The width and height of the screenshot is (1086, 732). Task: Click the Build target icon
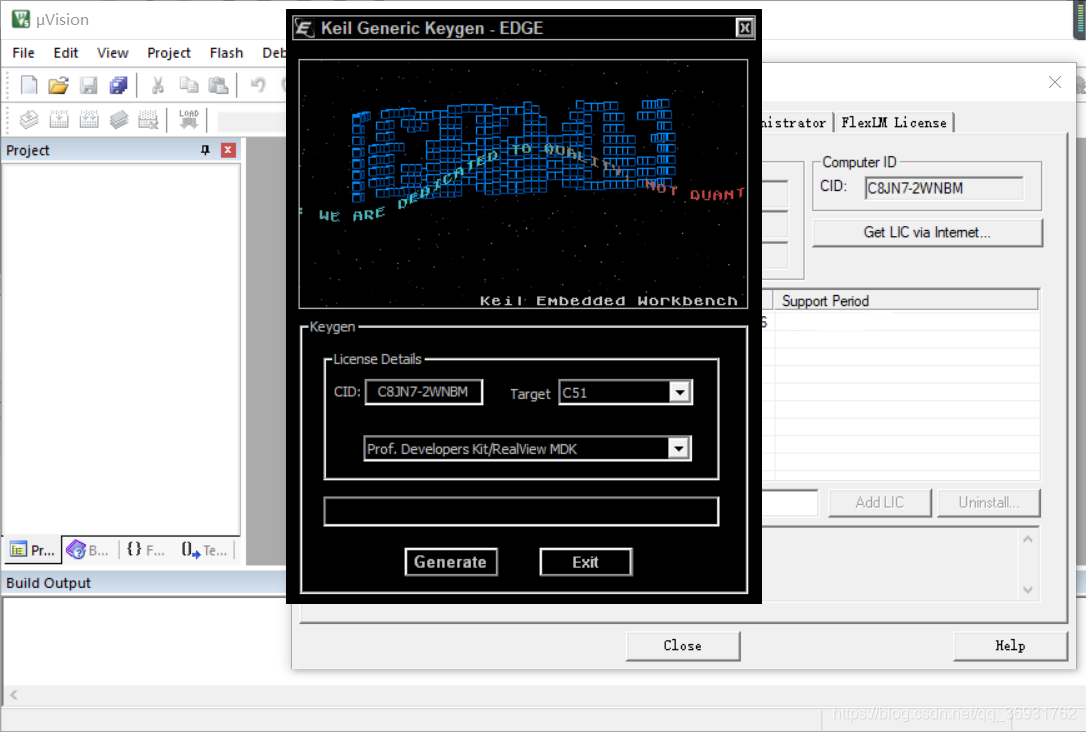coord(59,119)
